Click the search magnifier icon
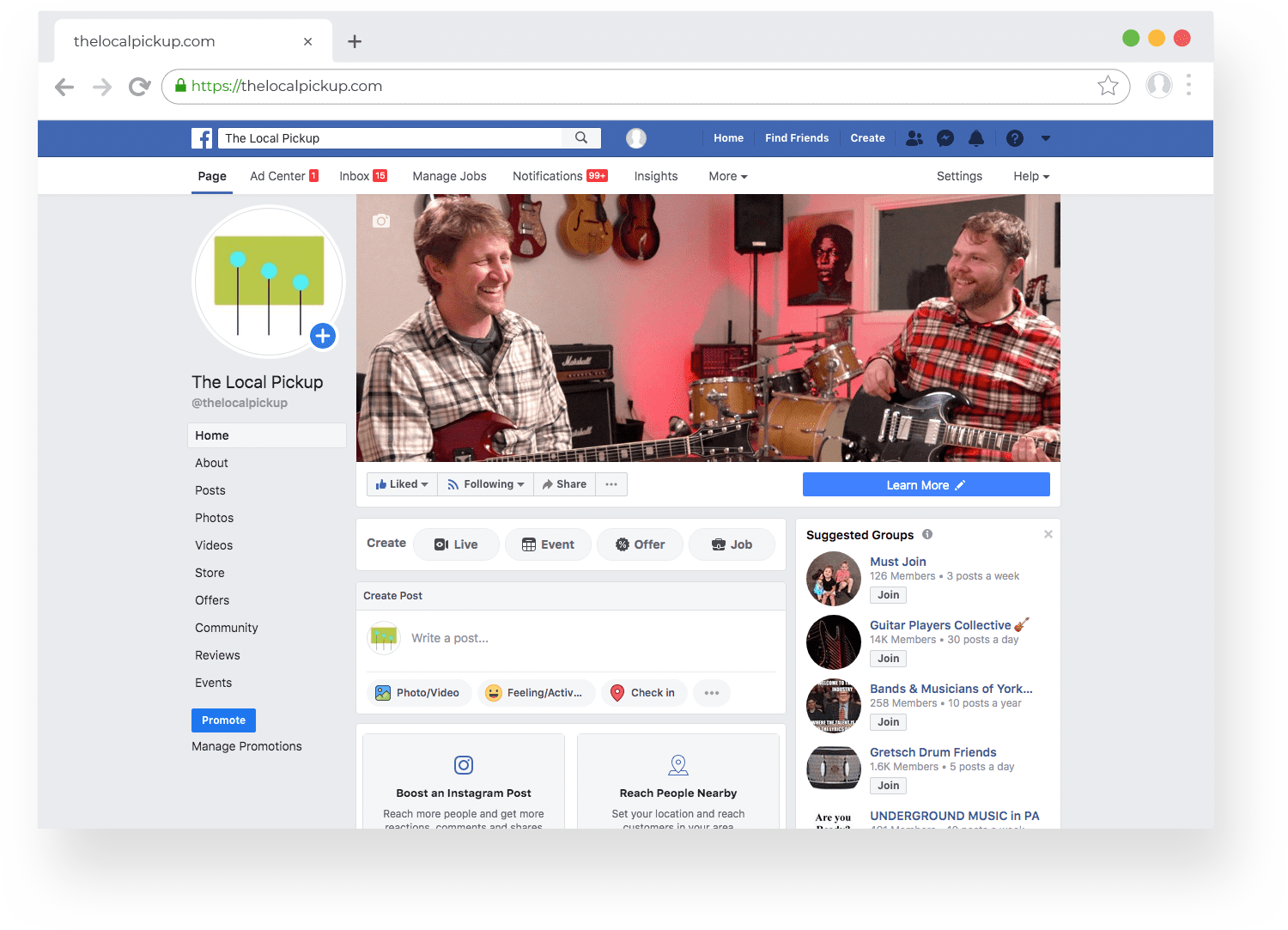Image resolution: width=1288 pixels, height=930 pixels. pos(581,137)
